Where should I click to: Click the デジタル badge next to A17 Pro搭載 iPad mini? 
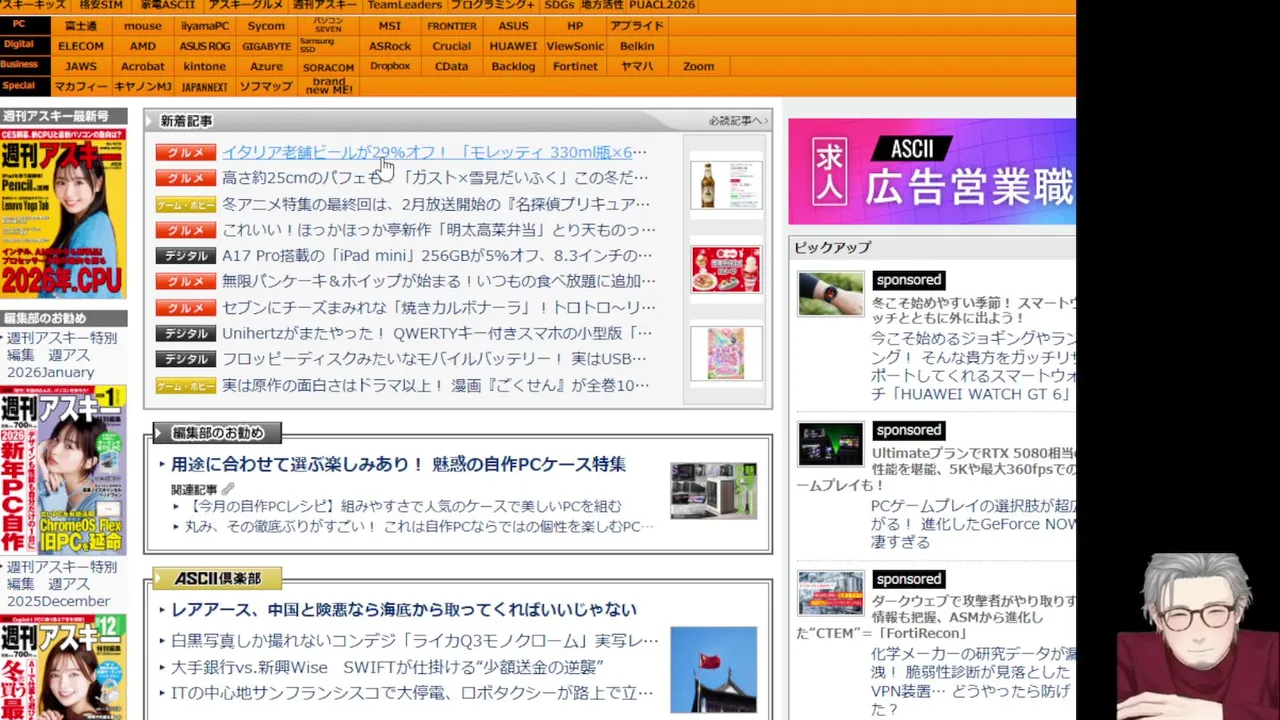(186, 256)
